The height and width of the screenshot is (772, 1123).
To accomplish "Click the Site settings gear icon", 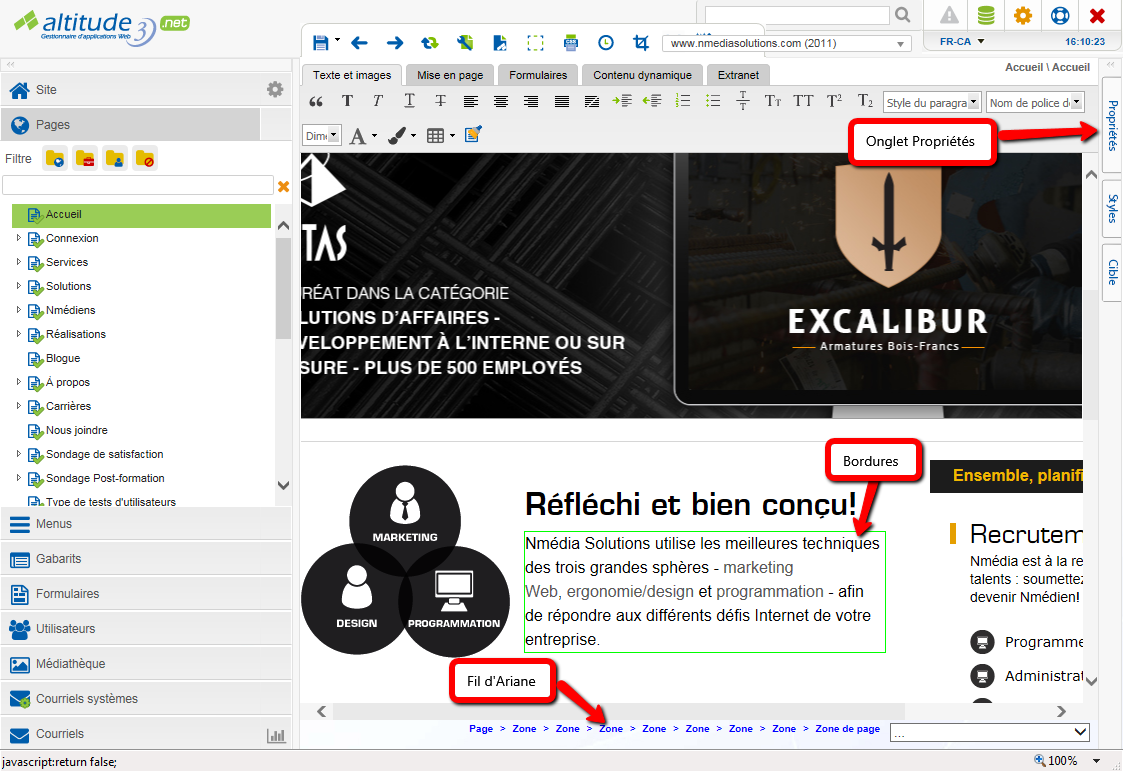I will click(x=275, y=90).
